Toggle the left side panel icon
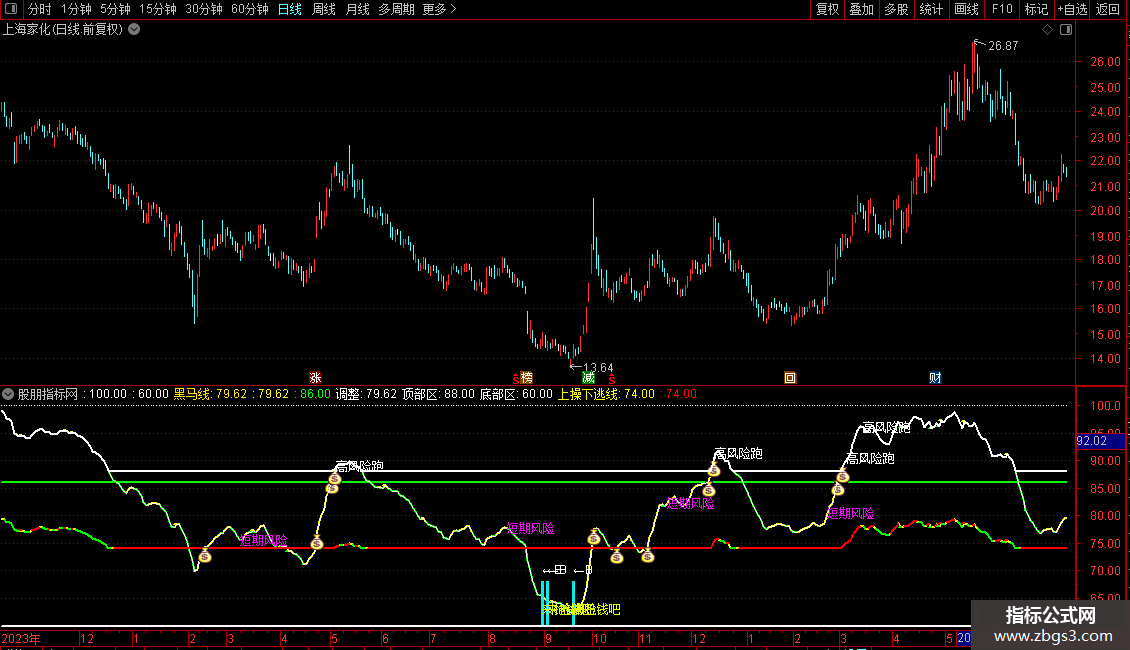This screenshot has height=650, width=1130. 11,9
